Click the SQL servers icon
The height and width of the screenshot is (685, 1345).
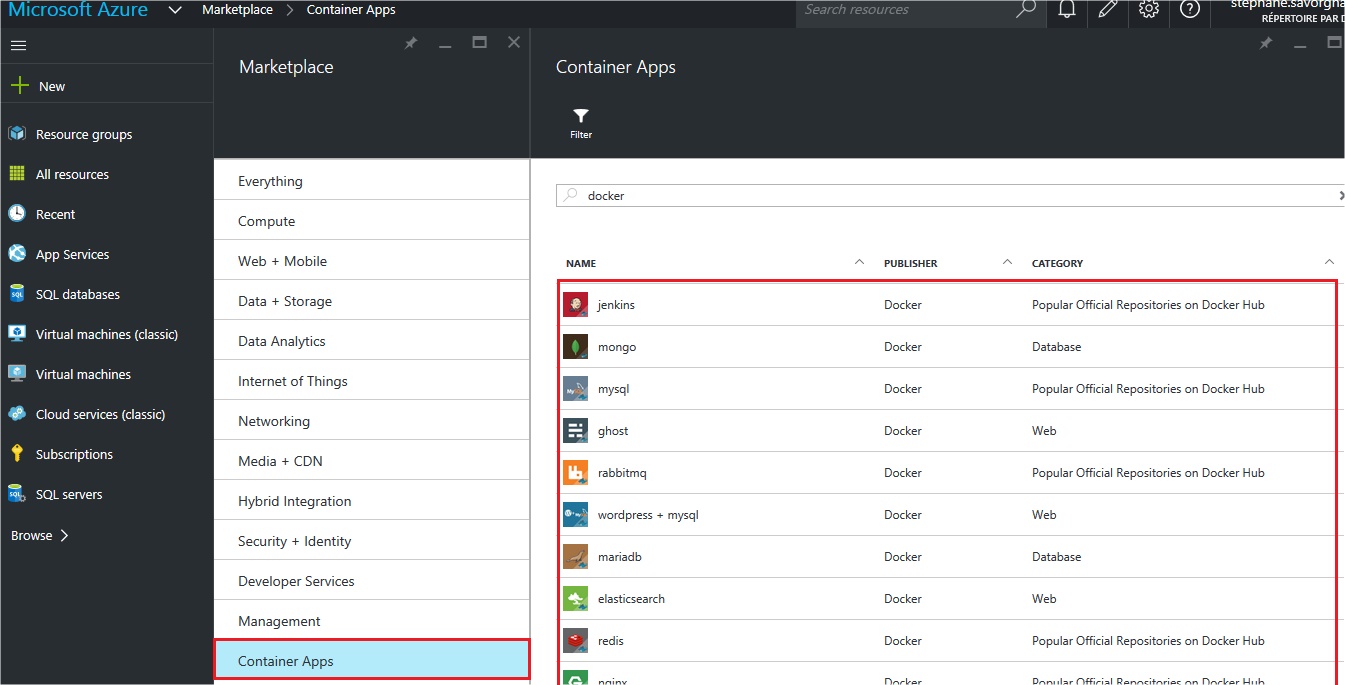coord(17,494)
